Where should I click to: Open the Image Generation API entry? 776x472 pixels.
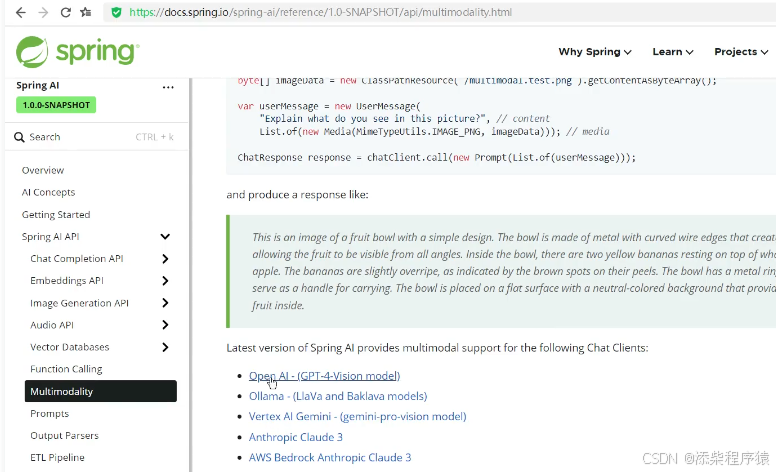pyautogui.click(x=79, y=303)
